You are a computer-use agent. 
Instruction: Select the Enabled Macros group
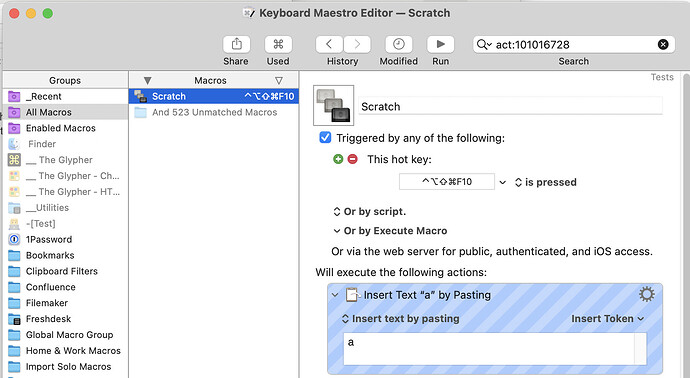click(65, 128)
